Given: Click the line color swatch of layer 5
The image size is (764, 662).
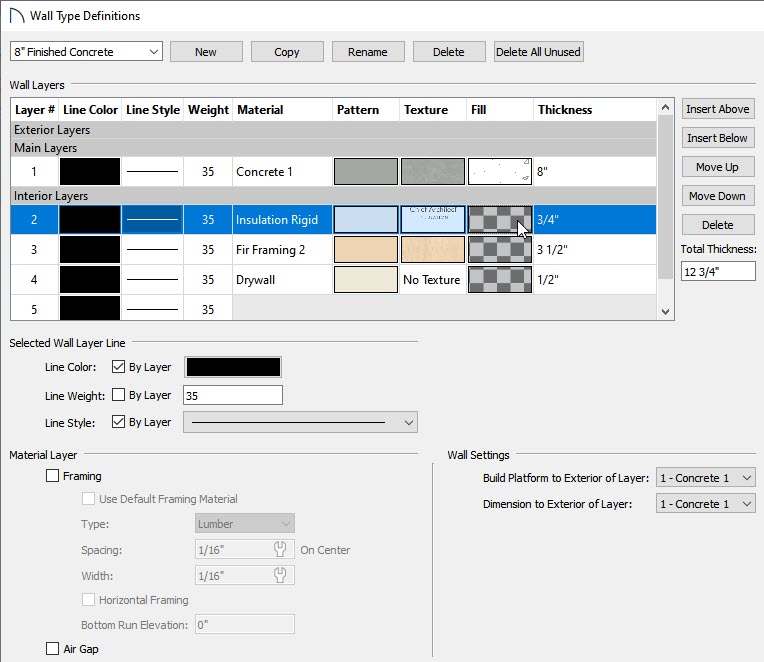Looking at the screenshot, I should point(90,308).
